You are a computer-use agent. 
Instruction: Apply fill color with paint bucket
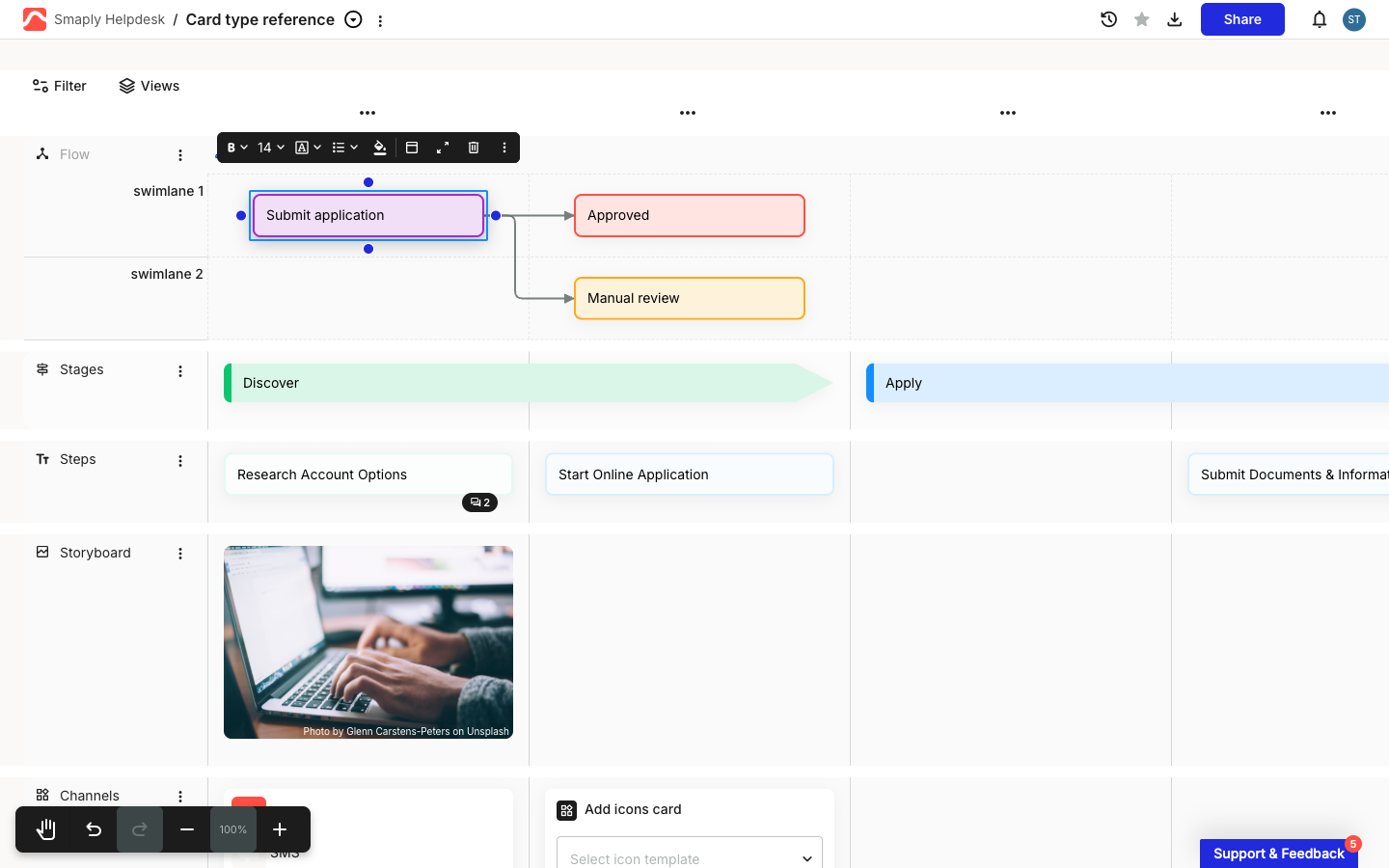[x=380, y=148]
